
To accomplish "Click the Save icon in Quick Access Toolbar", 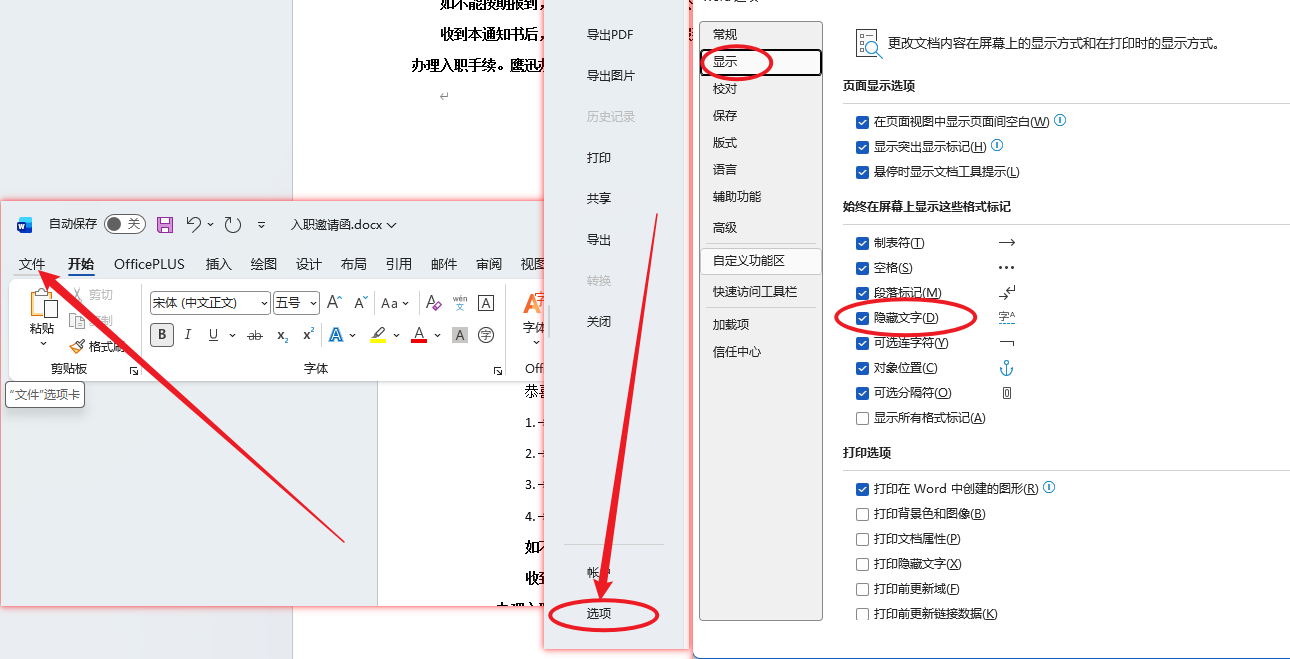I will tap(165, 224).
